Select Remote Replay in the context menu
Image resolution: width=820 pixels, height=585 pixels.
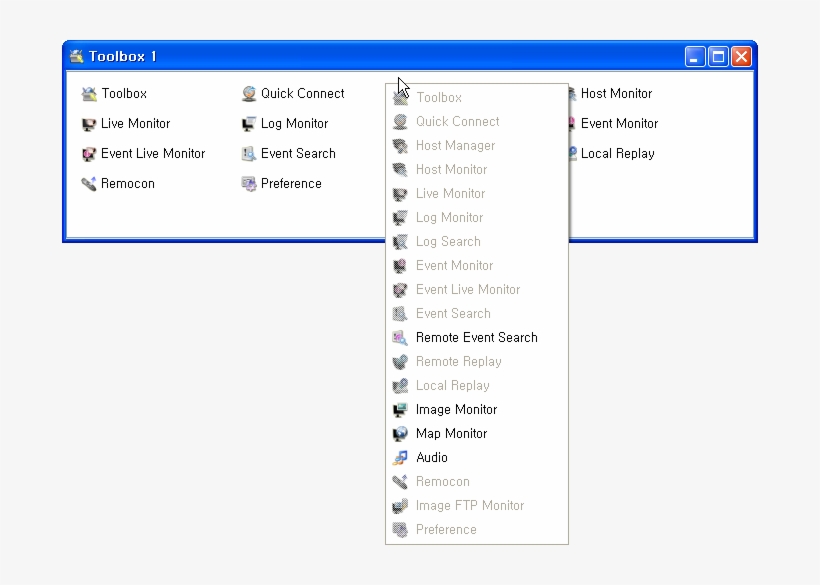point(458,361)
